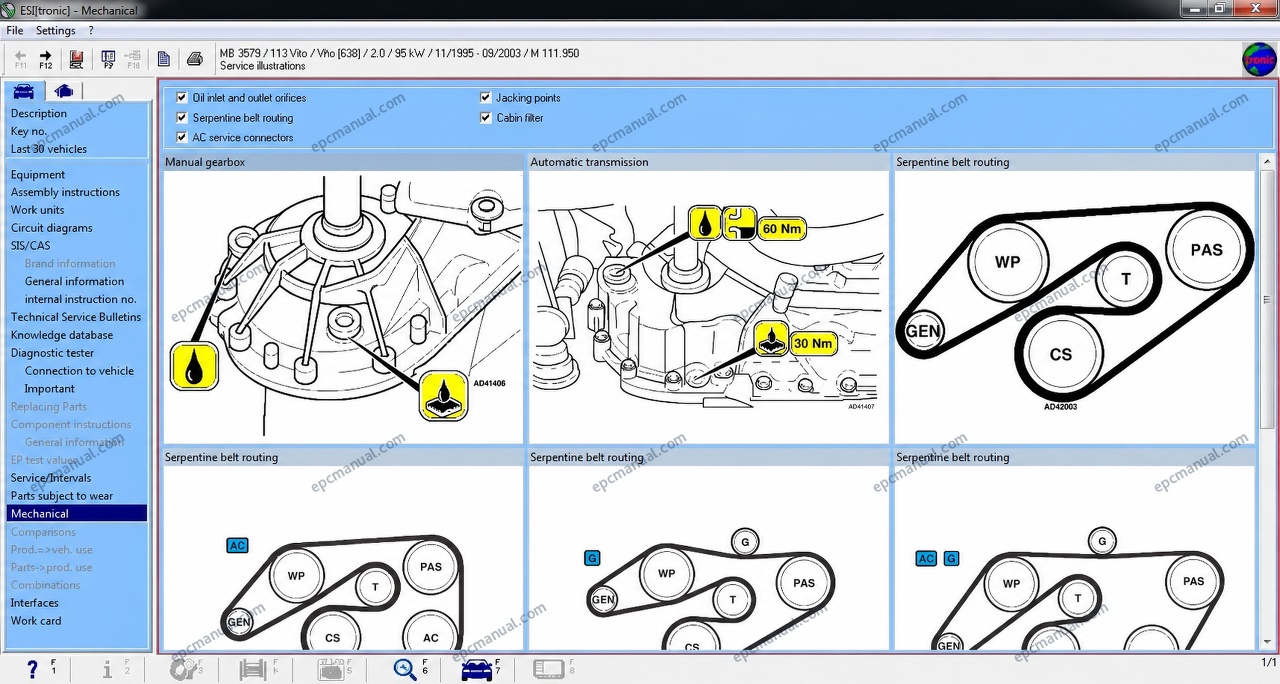Open Equipment section
The image size is (1280, 684).
(38, 174)
